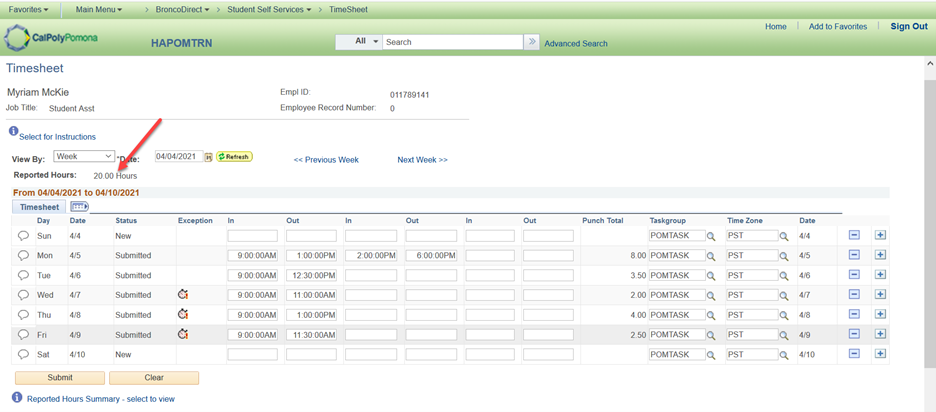This screenshot has height=412, width=936.
Task: Click the info icon beside Select for Instructions
Action: tap(13, 132)
